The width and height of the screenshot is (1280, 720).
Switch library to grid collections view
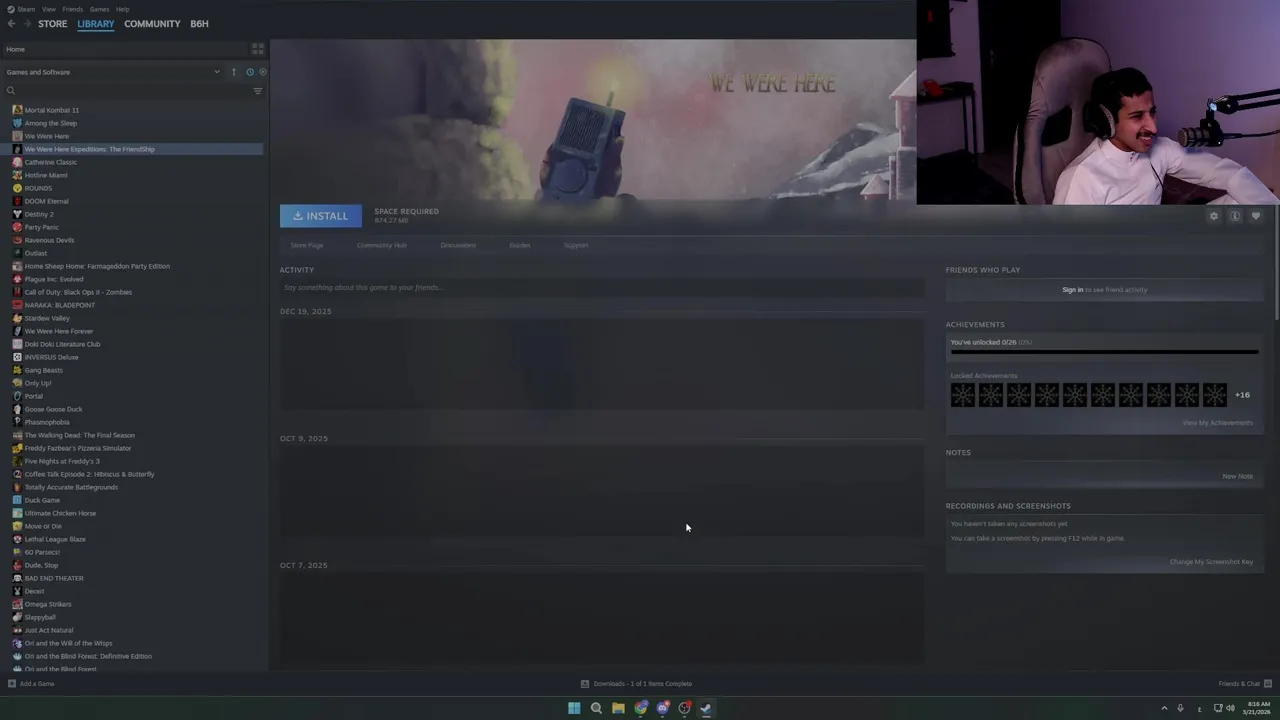point(257,49)
